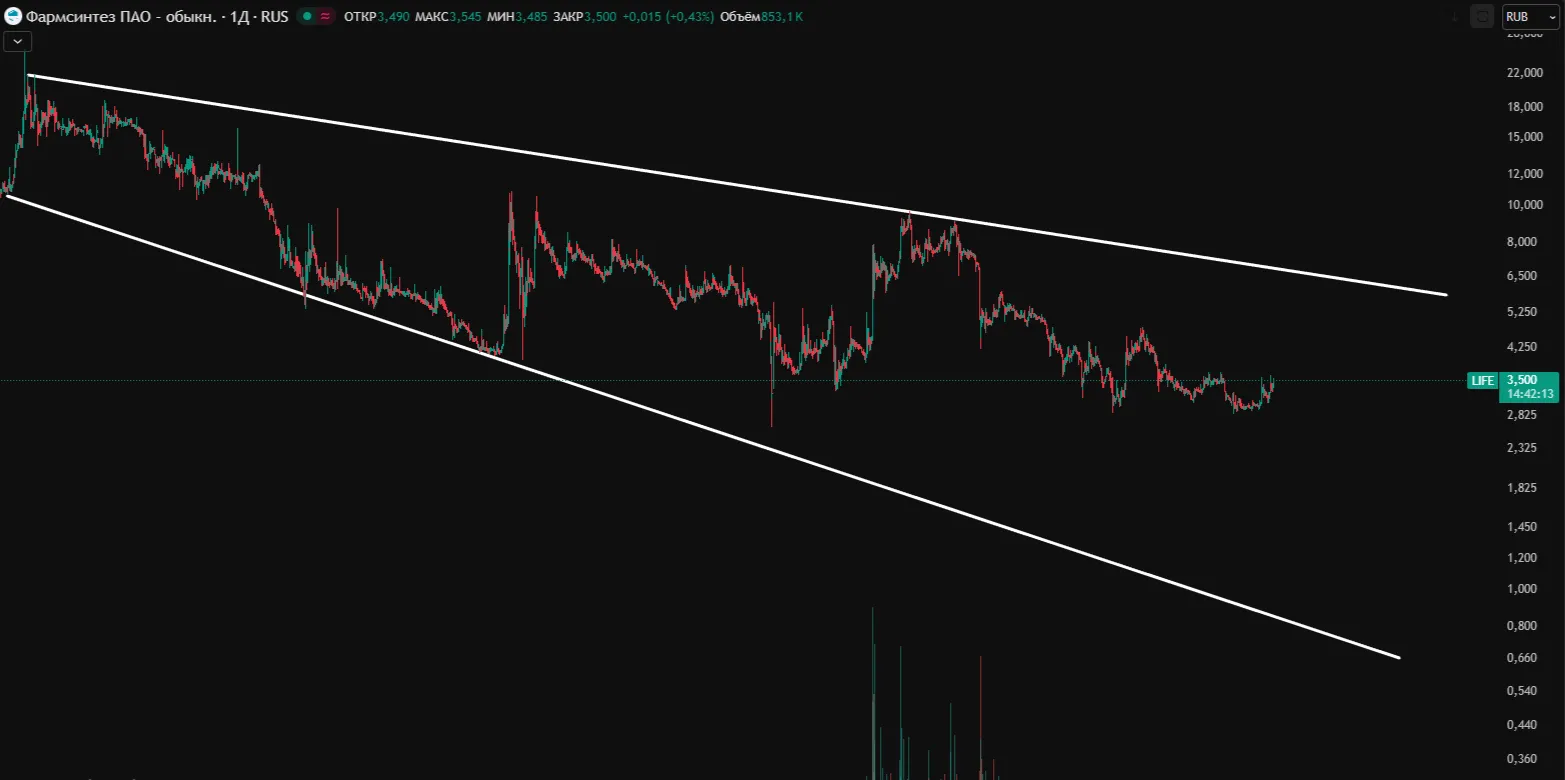Viewport: 1565px width, 780px height.
Task: Click the Фармсинтез company logo icon
Action: 14,17
